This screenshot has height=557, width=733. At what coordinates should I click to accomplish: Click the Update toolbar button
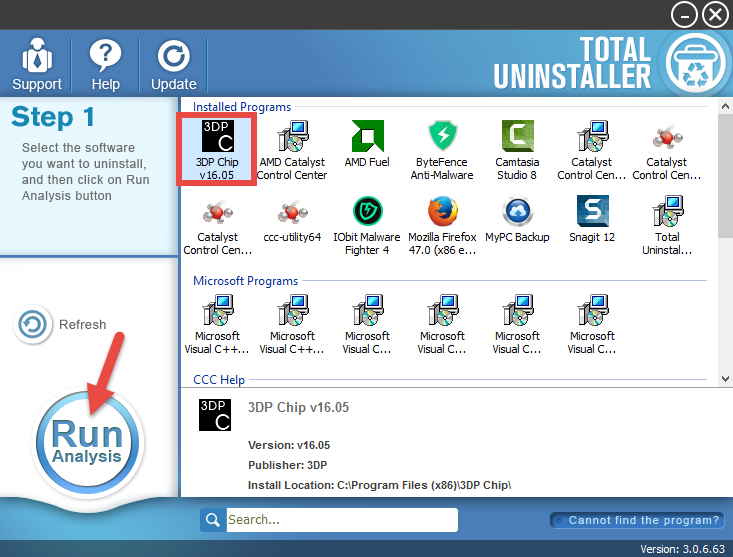pyautogui.click(x=173, y=65)
